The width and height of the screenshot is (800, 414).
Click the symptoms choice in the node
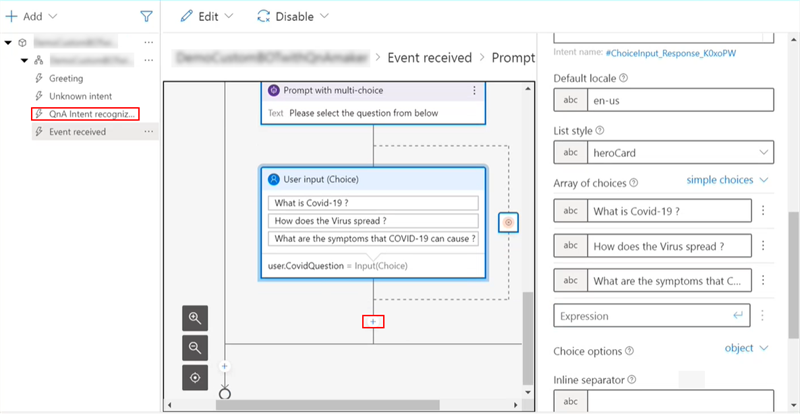pos(373,238)
